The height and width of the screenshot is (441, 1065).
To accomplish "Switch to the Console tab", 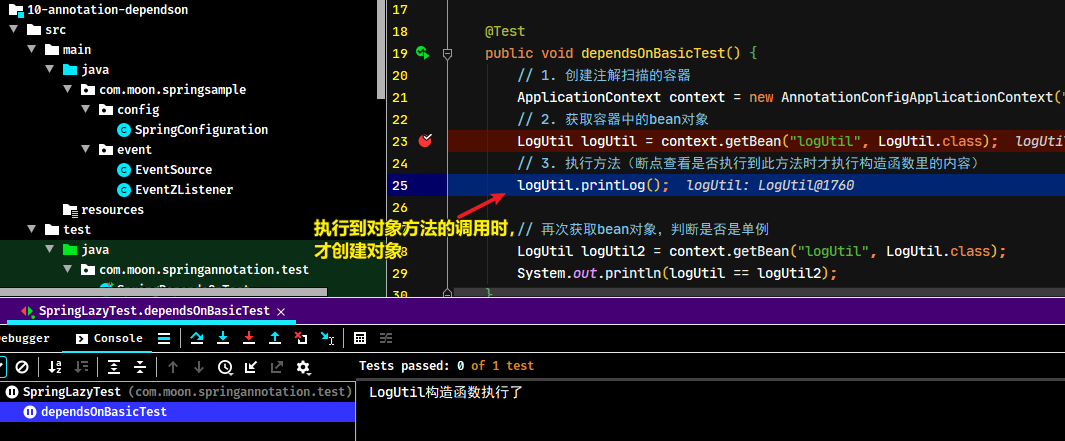I will click(109, 338).
